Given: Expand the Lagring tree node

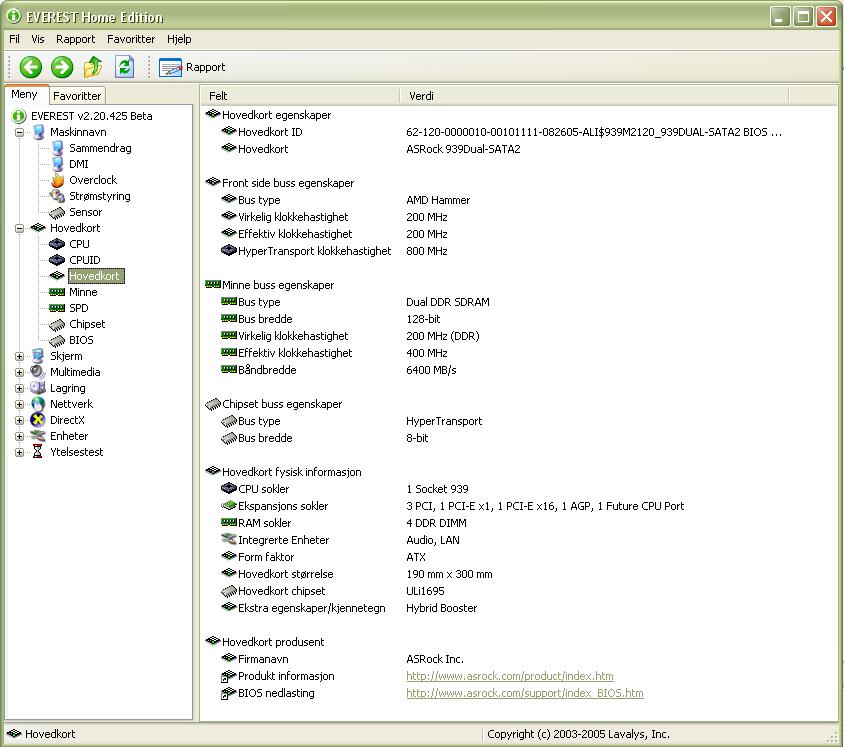Looking at the screenshot, I should click(19, 389).
